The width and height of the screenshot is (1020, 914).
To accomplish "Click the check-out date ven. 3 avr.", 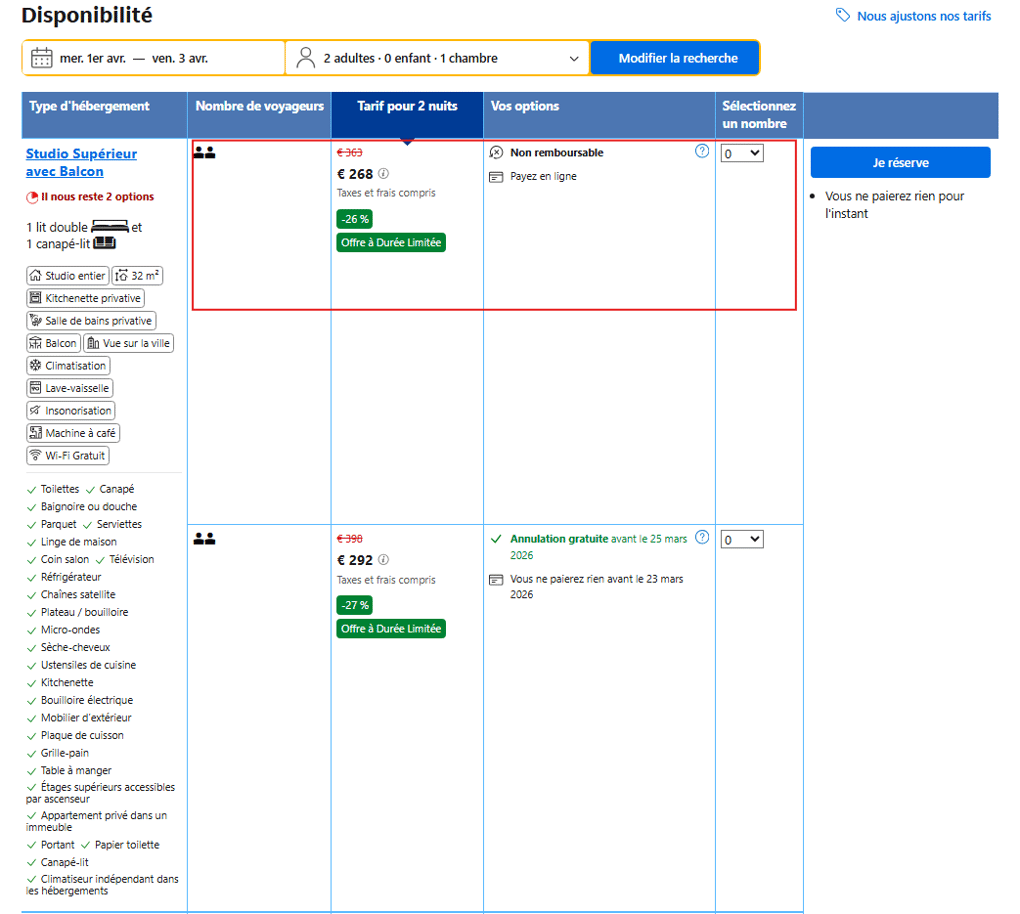I will pos(180,59).
